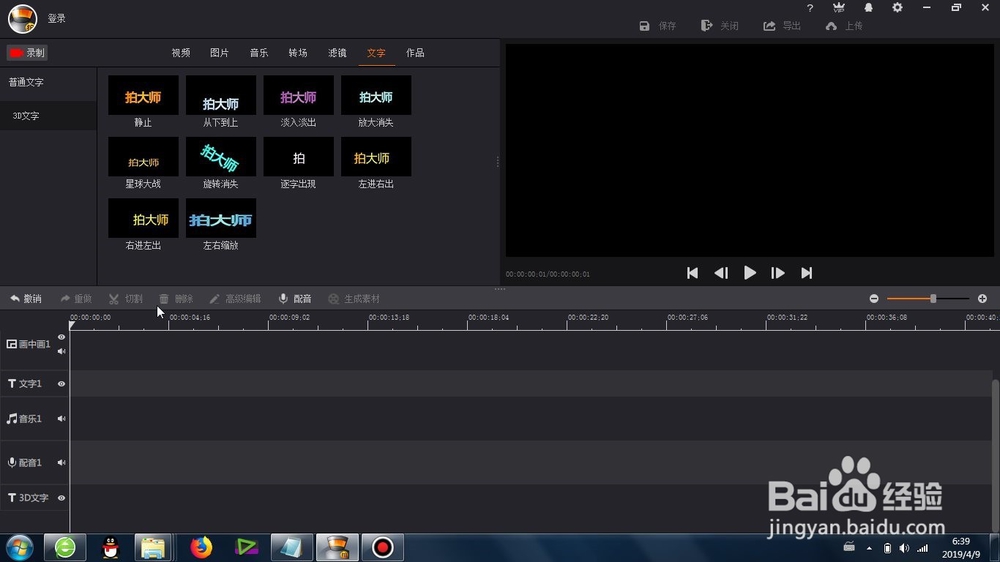
Task: Click the 导出 export icon
Action: pos(769,26)
